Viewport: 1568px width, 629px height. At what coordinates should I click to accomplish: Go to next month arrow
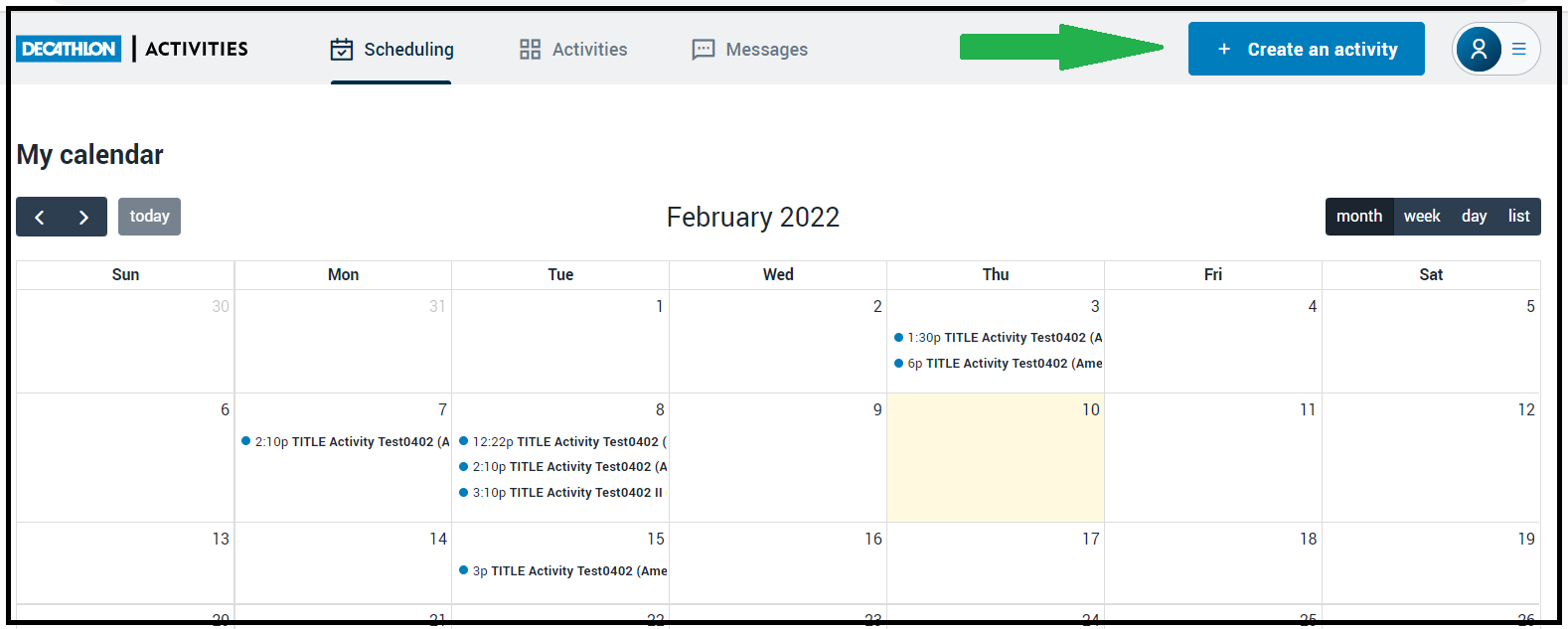[84, 217]
